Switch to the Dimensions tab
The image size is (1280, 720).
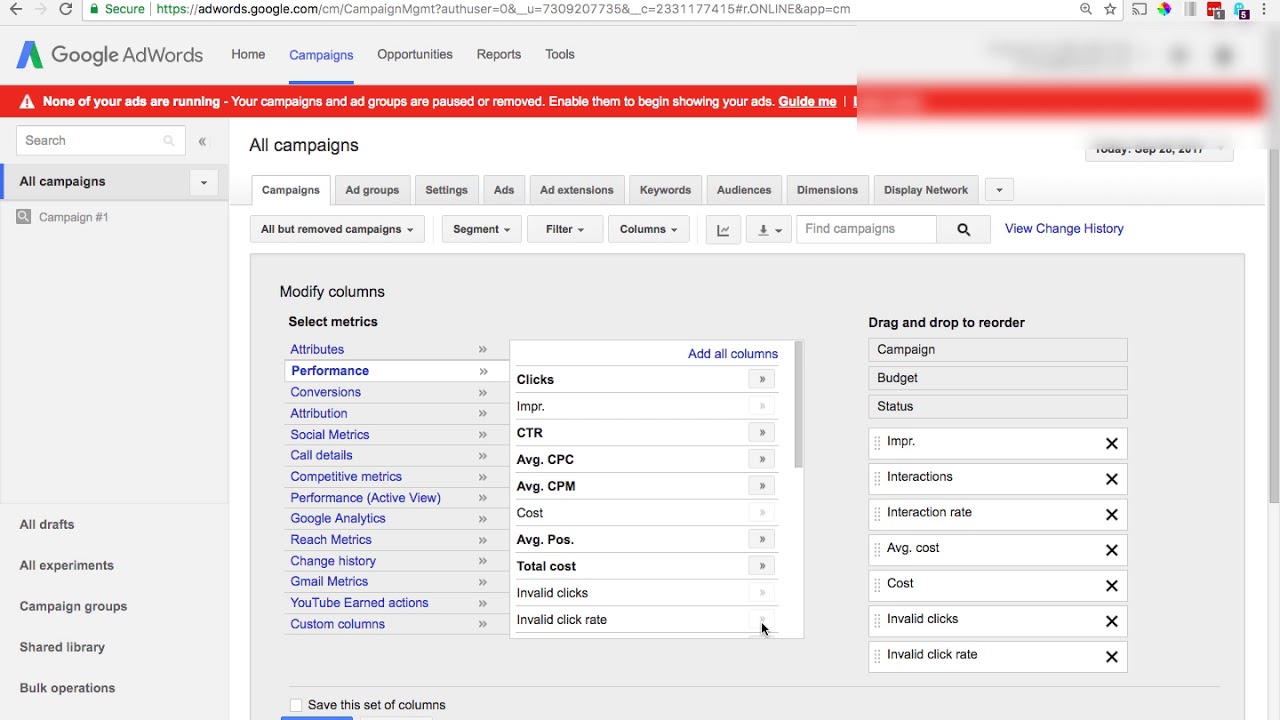[827, 190]
